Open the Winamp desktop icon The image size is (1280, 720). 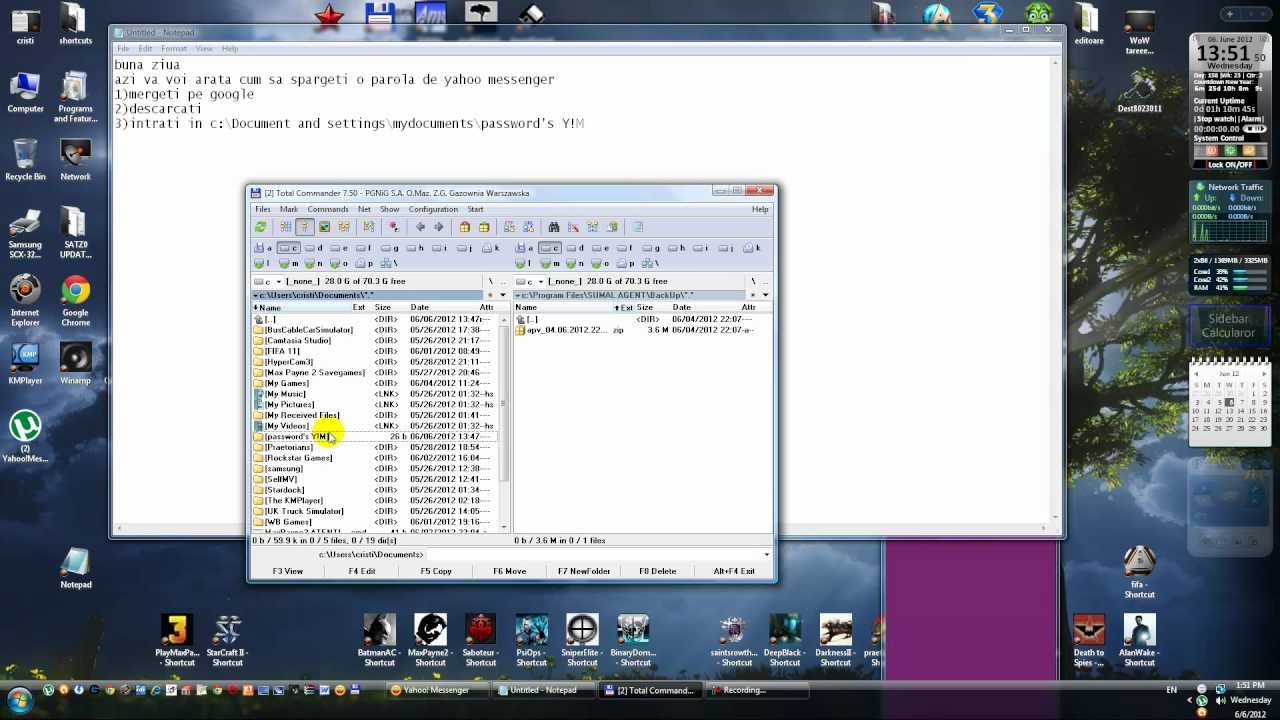tap(75, 364)
